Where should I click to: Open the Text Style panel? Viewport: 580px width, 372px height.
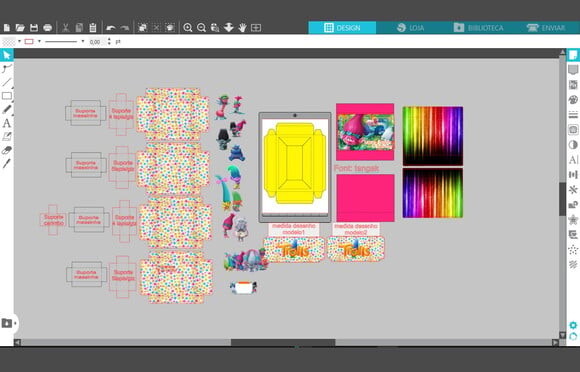coord(573,160)
